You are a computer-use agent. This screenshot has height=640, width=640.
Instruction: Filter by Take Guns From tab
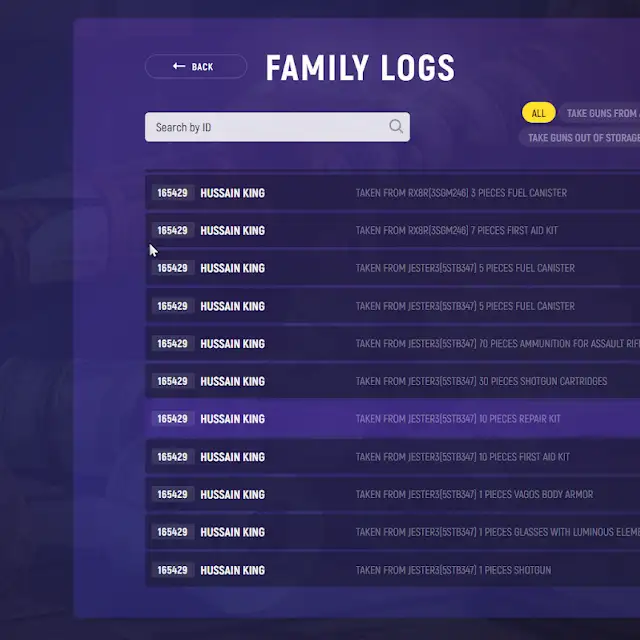point(600,113)
